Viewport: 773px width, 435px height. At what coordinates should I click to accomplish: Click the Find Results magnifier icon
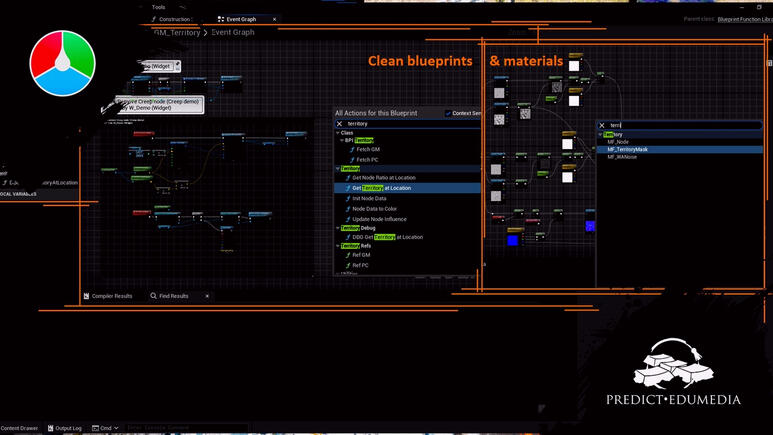pyautogui.click(x=153, y=296)
